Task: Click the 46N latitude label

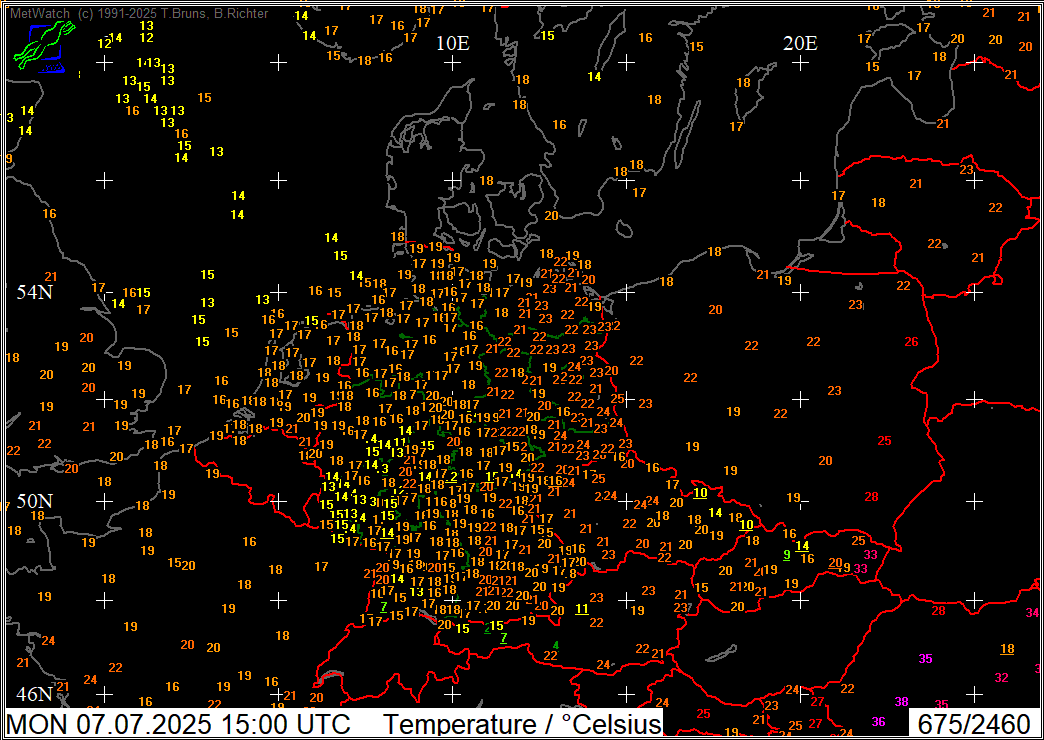Action: 35,694
